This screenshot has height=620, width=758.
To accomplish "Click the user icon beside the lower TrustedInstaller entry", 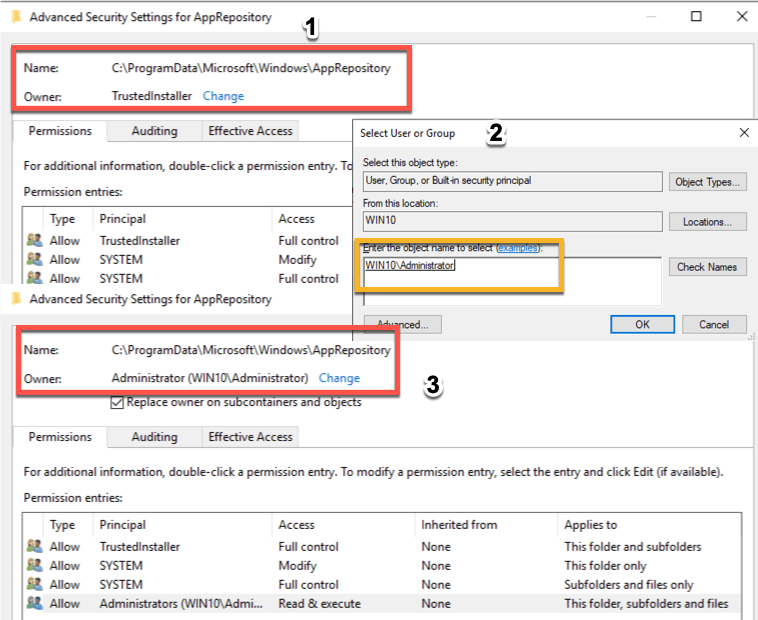I will pyautogui.click(x=35, y=547).
